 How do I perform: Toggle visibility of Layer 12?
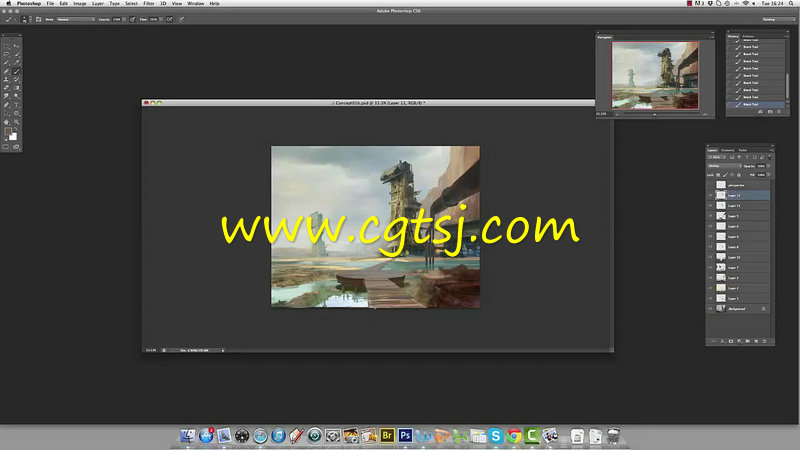click(x=710, y=195)
